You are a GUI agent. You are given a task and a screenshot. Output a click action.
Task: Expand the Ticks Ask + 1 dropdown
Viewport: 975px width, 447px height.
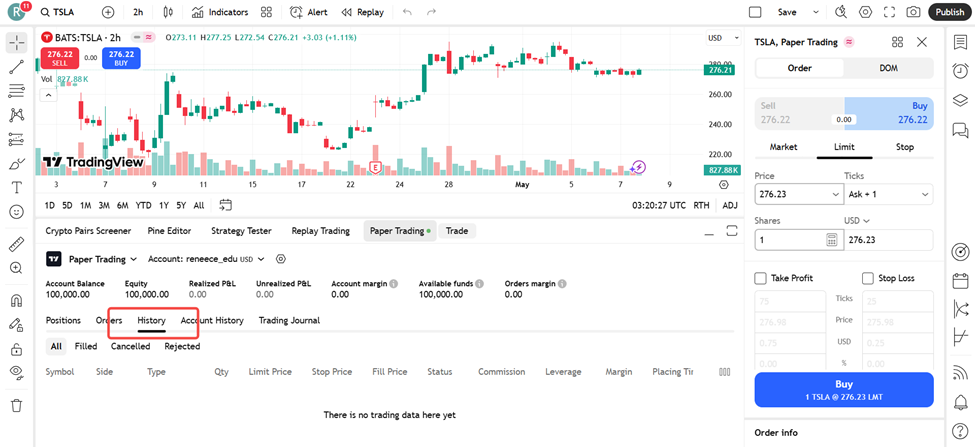click(888, 194)
